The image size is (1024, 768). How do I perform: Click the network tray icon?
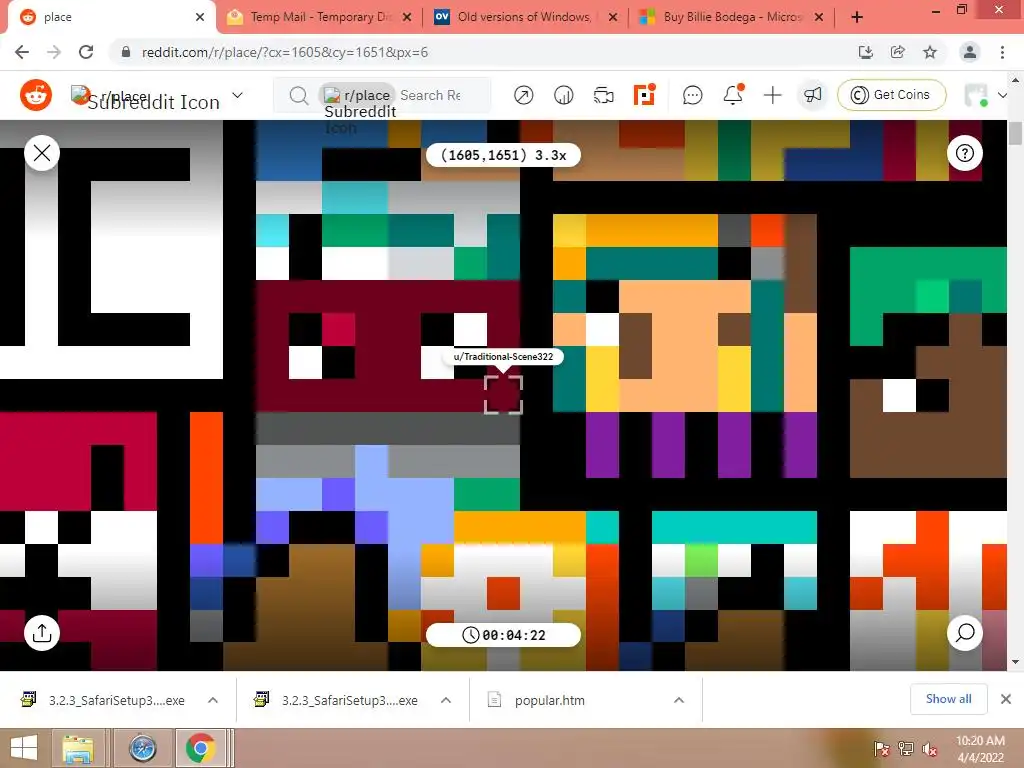pos(906,749)
